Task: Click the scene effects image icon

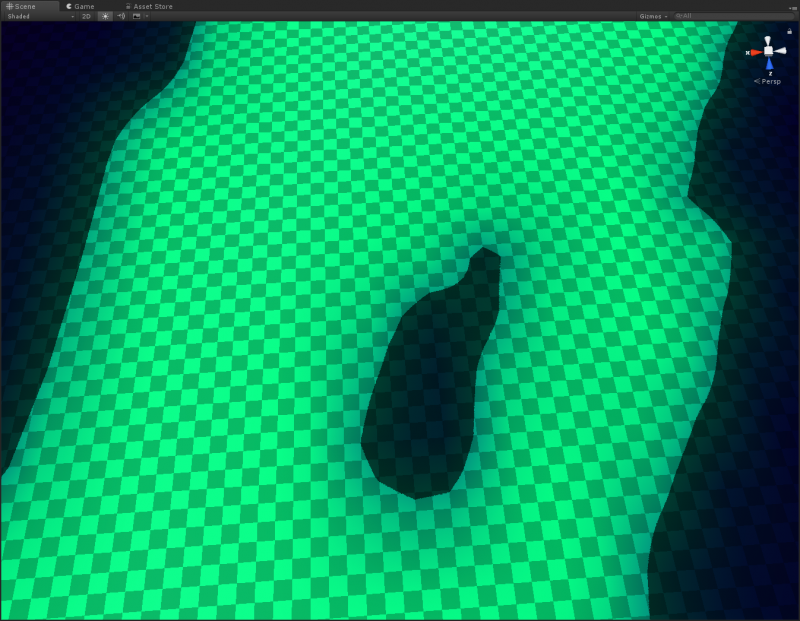Action: click(136, 16)
